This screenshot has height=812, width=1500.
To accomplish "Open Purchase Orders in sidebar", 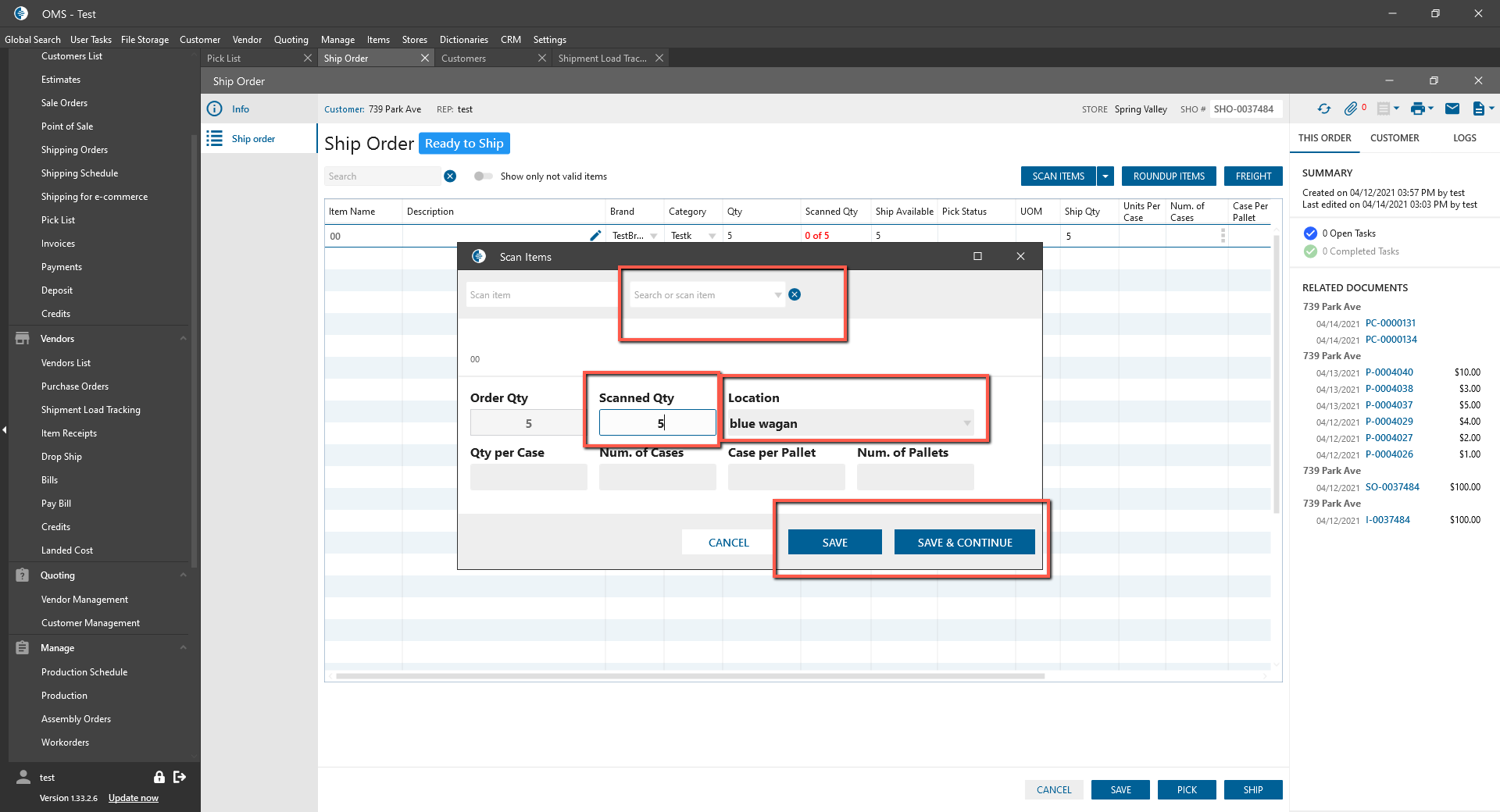I will click(x=75, y=386).
